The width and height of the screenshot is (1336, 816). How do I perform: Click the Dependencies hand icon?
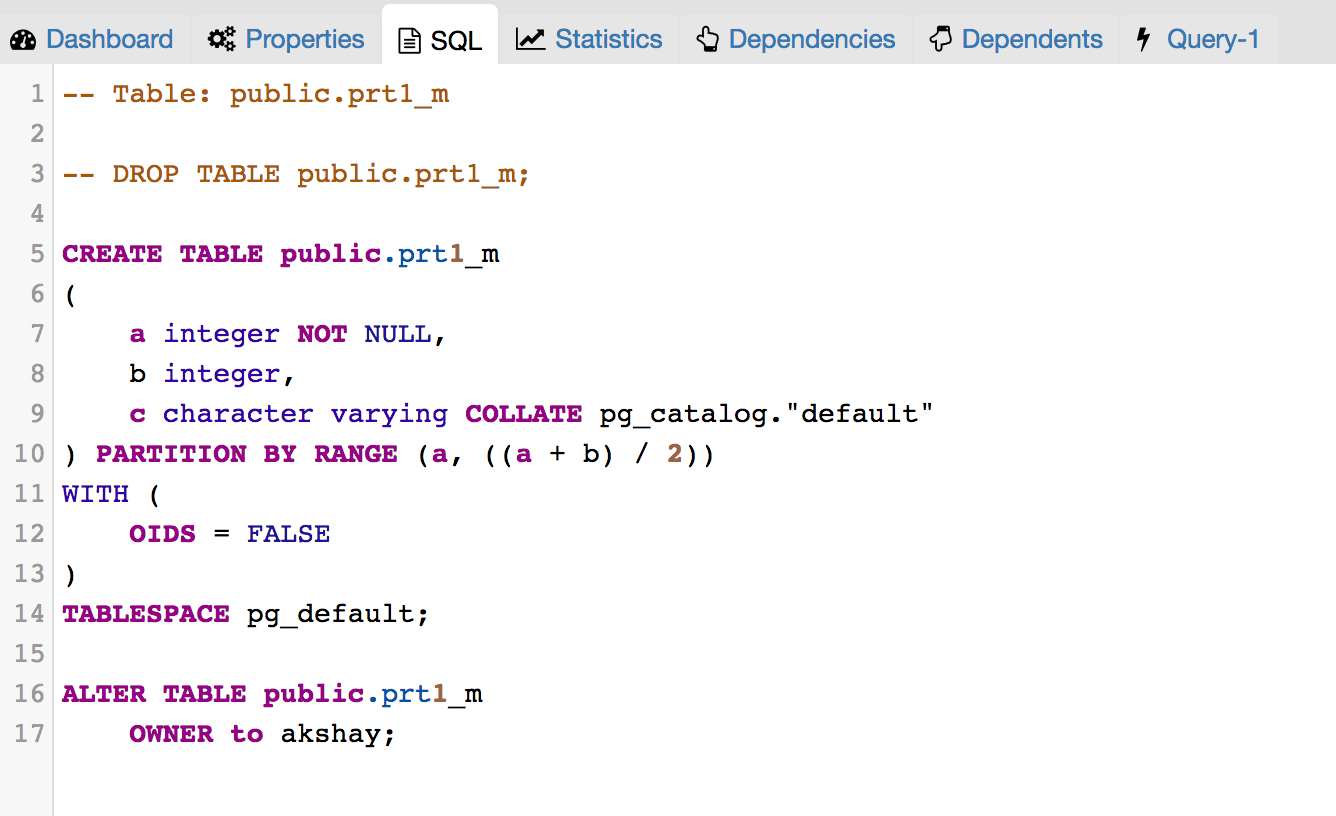(x=708, y=40)
